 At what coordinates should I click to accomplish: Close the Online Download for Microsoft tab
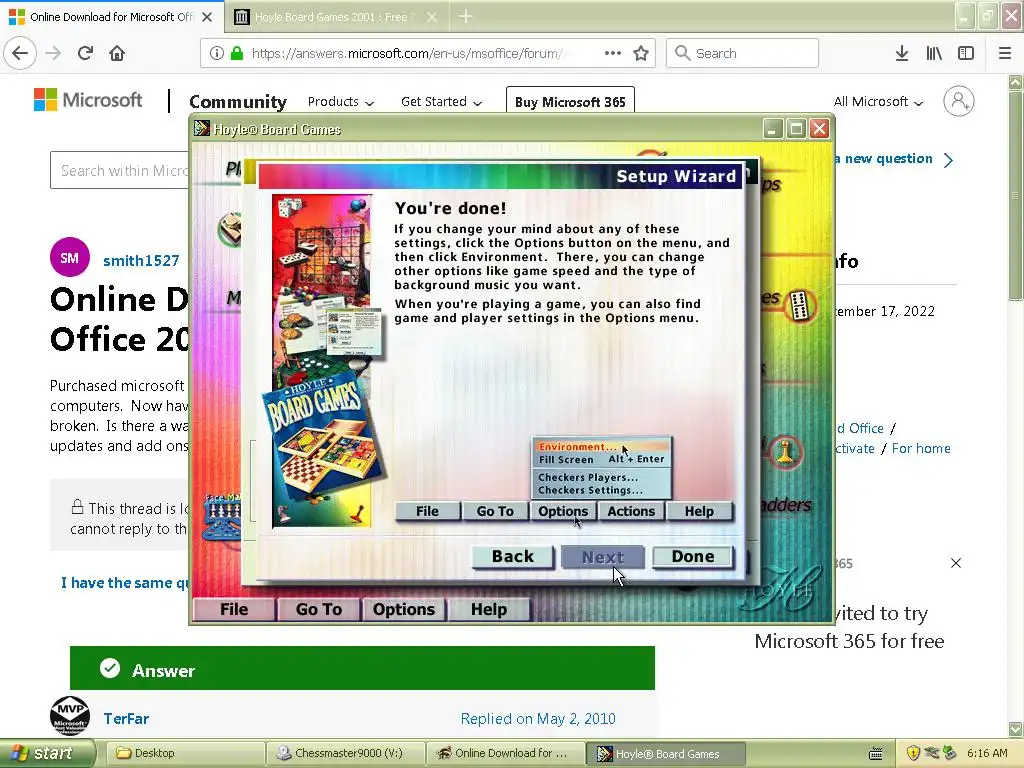tap(207, 17)
